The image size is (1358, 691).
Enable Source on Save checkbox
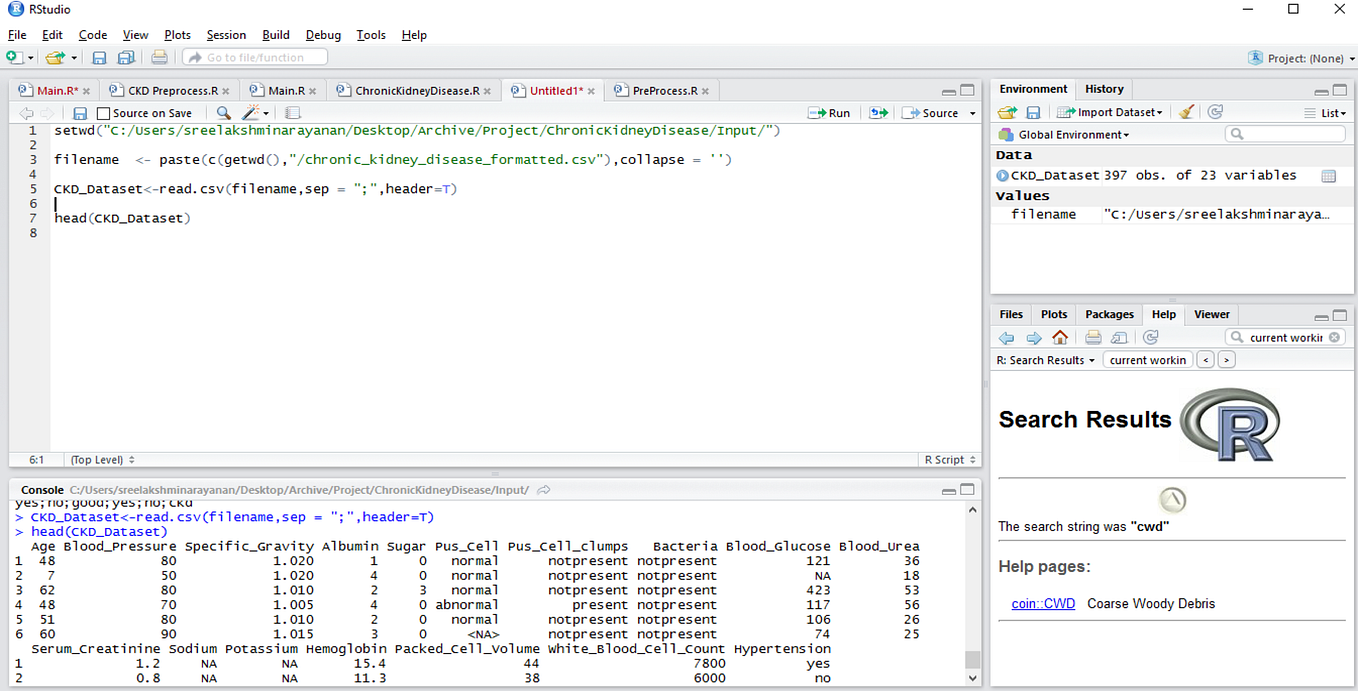coord(103,114)
